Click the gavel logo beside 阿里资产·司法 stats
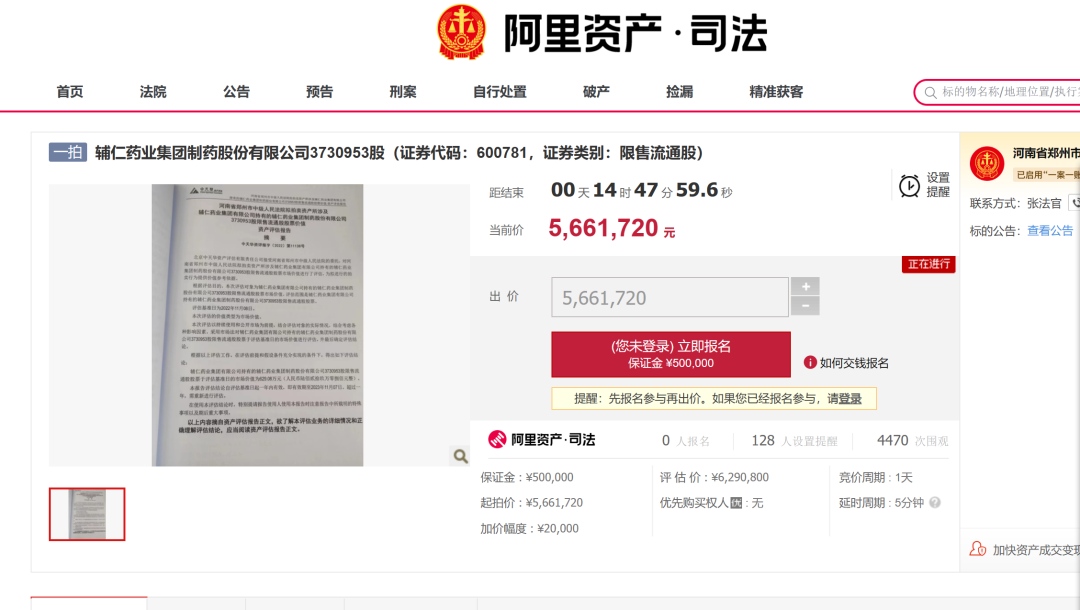This screenshot has width=1080, height=610. coord(497,440)
